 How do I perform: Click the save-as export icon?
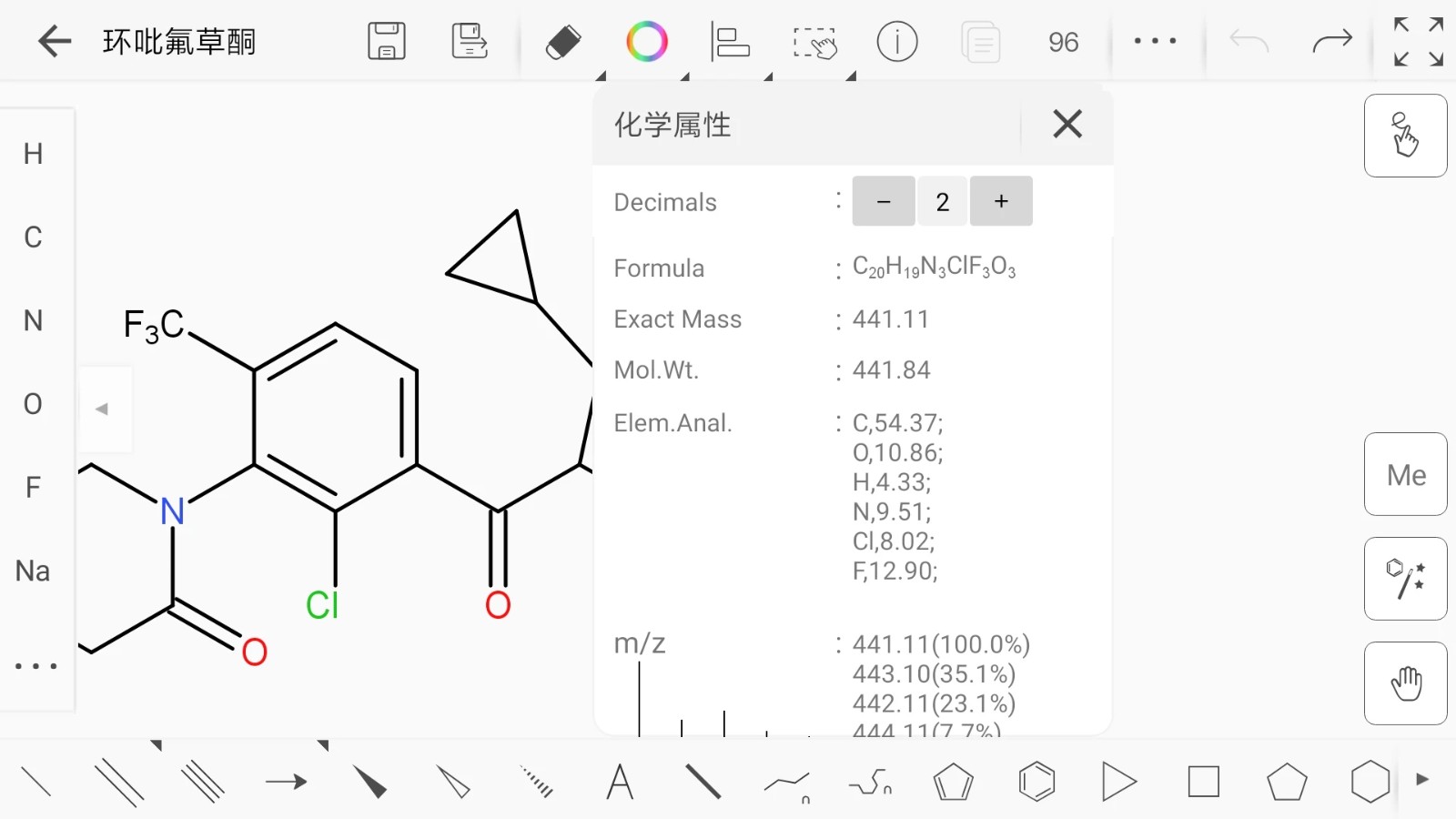[470, 42]
